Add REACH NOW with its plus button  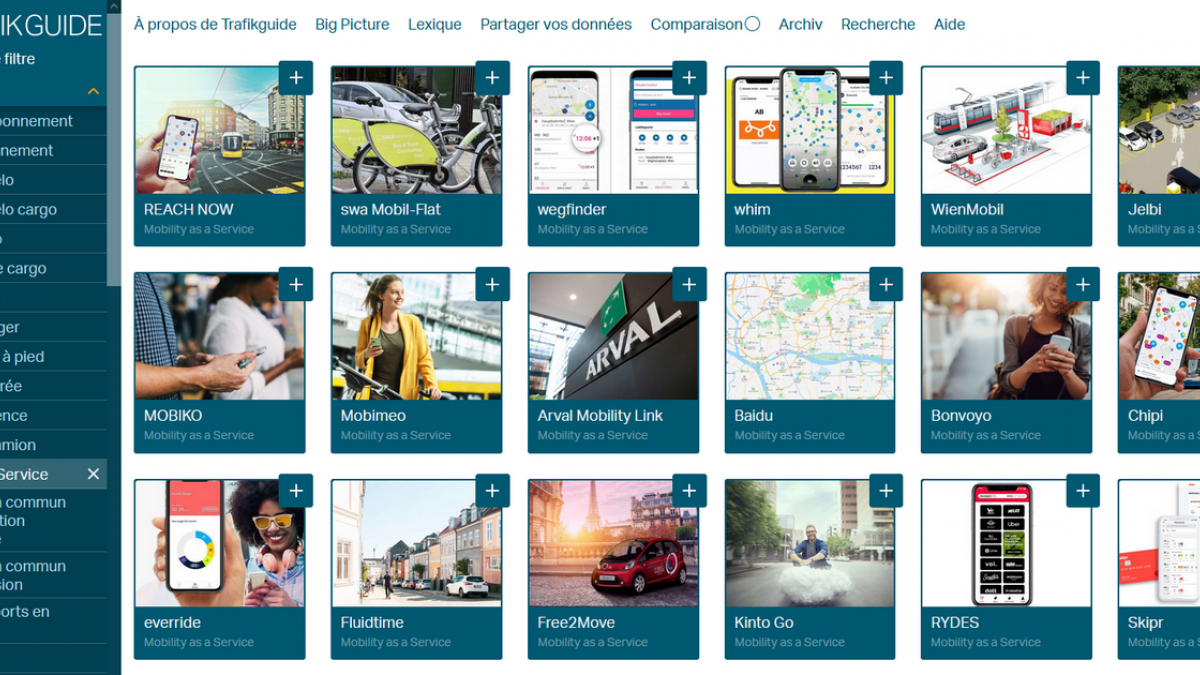pyautogui.click(x=296, y=78)
